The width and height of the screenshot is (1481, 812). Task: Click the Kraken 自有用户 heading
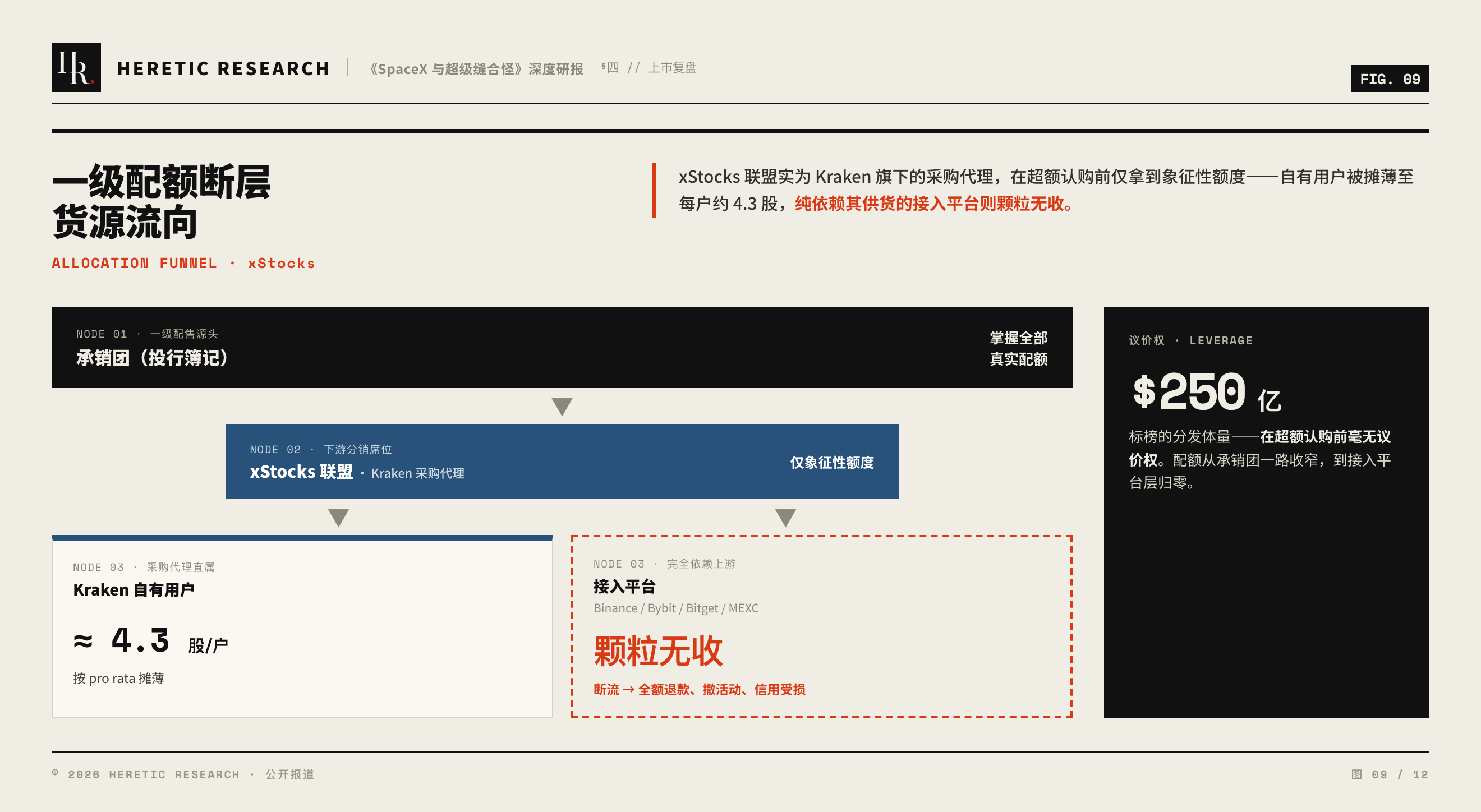pos(134,590)
